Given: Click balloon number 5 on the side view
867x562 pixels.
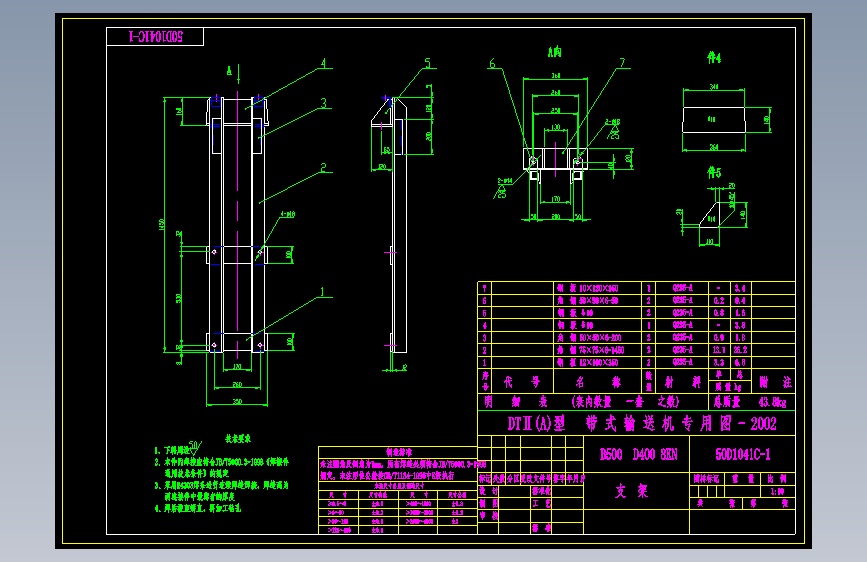Looking at the screenshot, I should pyautogui.click(x=427, y=64).
